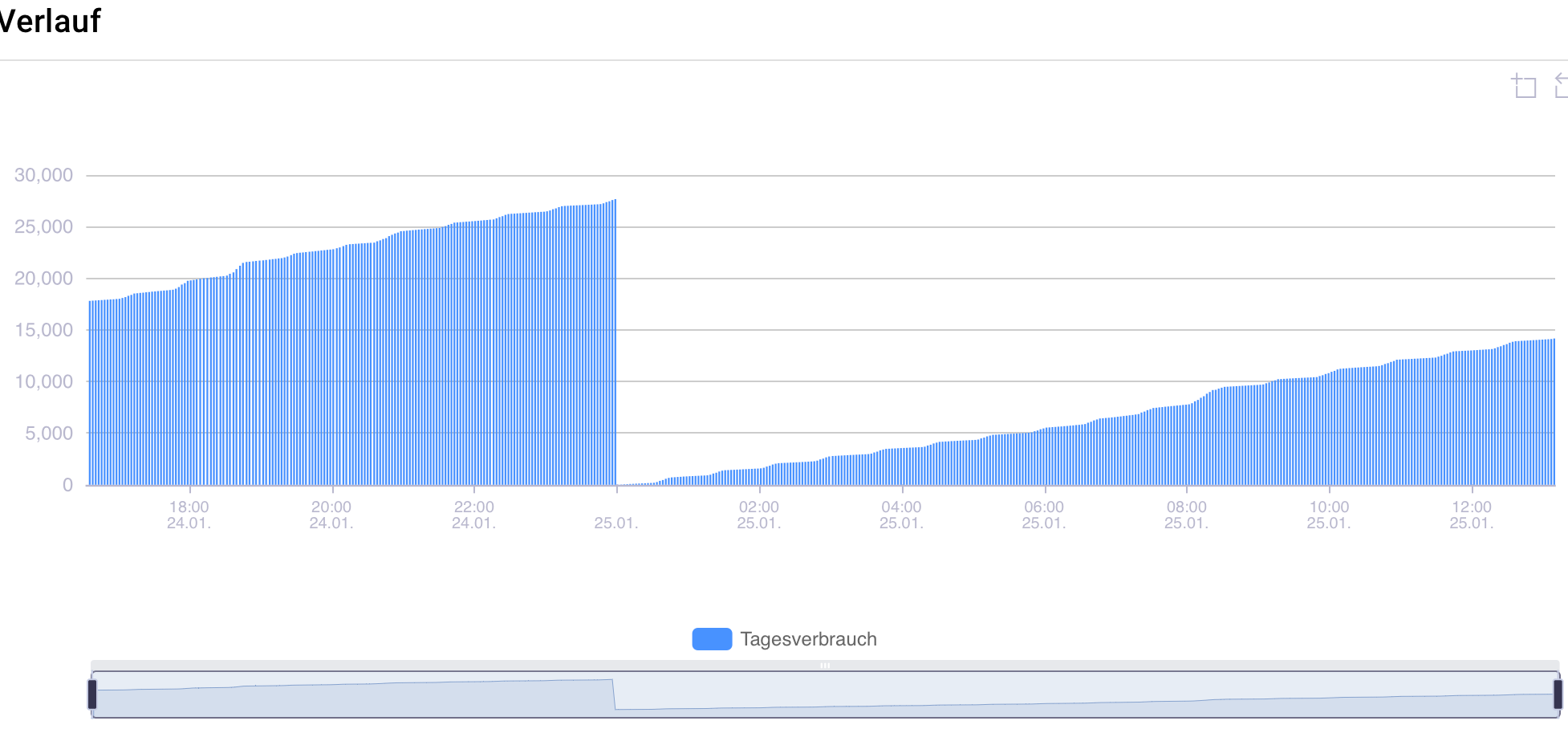Click the 10,000 y-axis label

point(43,382)
